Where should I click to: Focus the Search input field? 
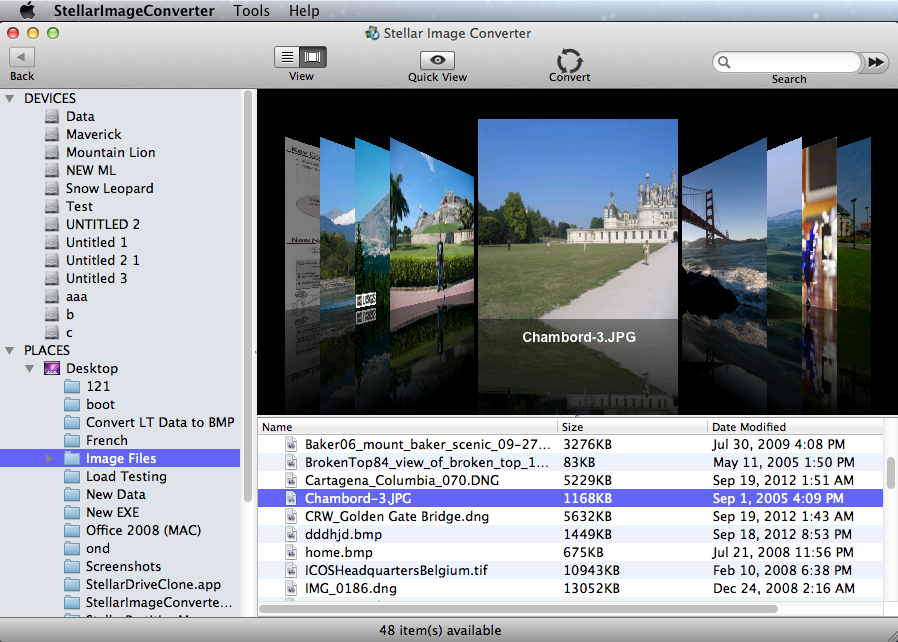click(787, 62)
